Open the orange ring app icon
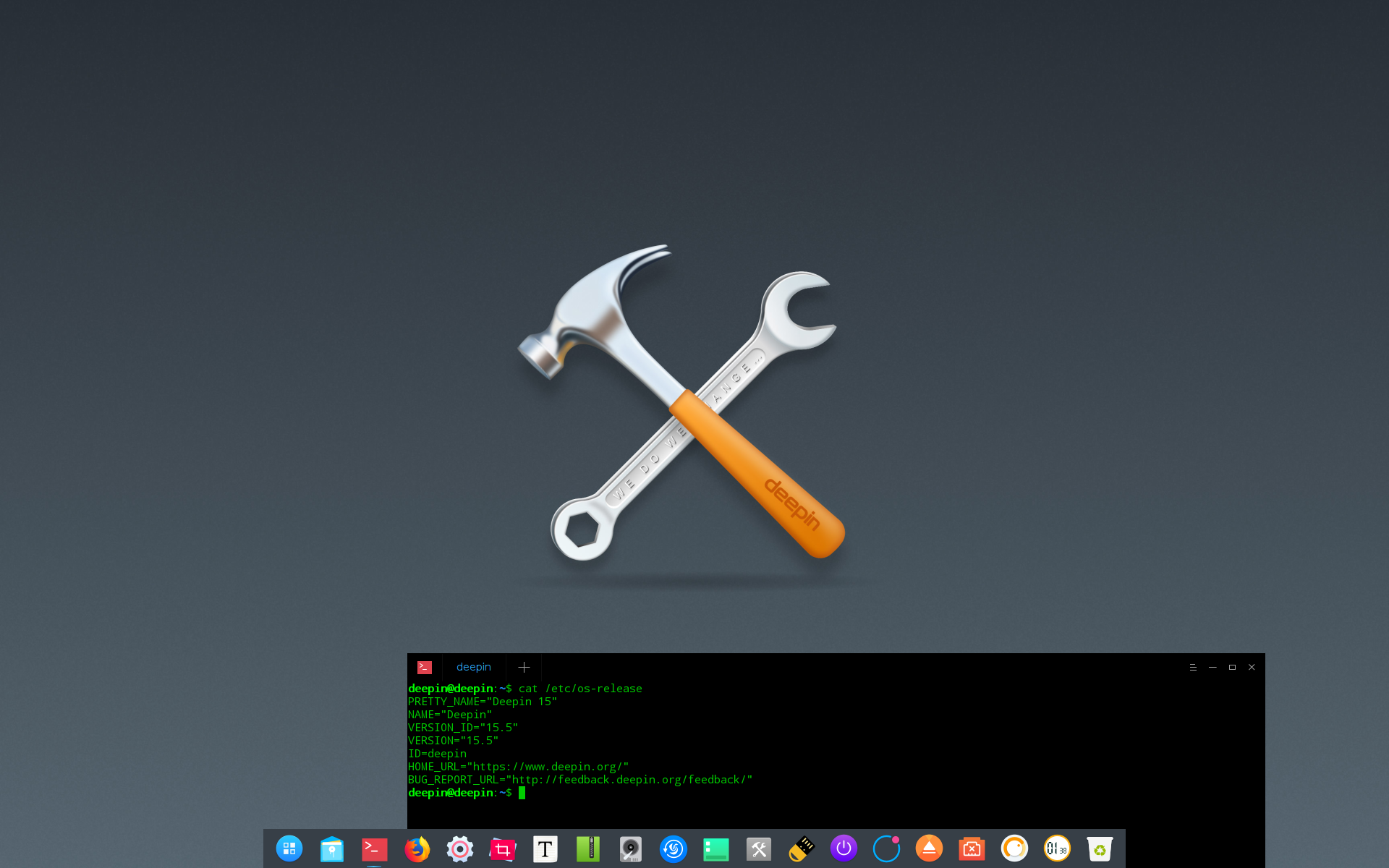Screen dimensions: 1389x868 (1014, 848)
